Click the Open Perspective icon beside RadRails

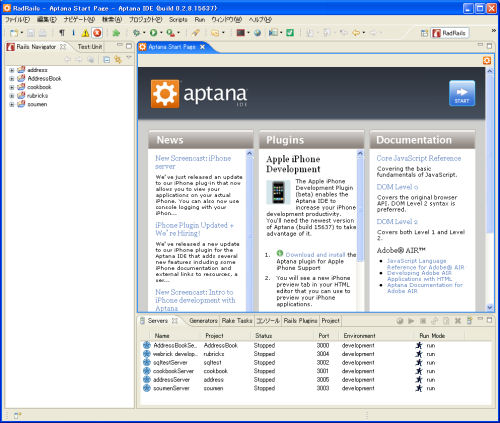click(424, 33)
